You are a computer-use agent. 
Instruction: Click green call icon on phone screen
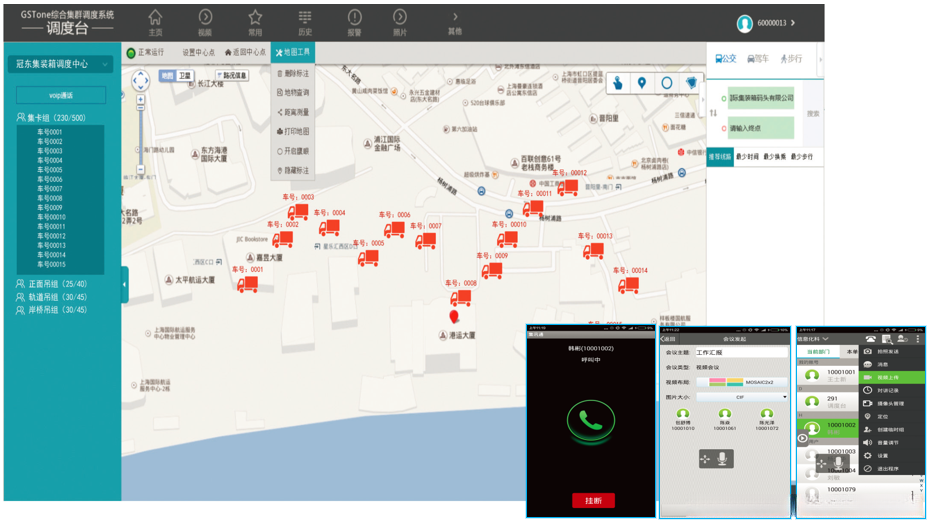click(x=591, y=420)
